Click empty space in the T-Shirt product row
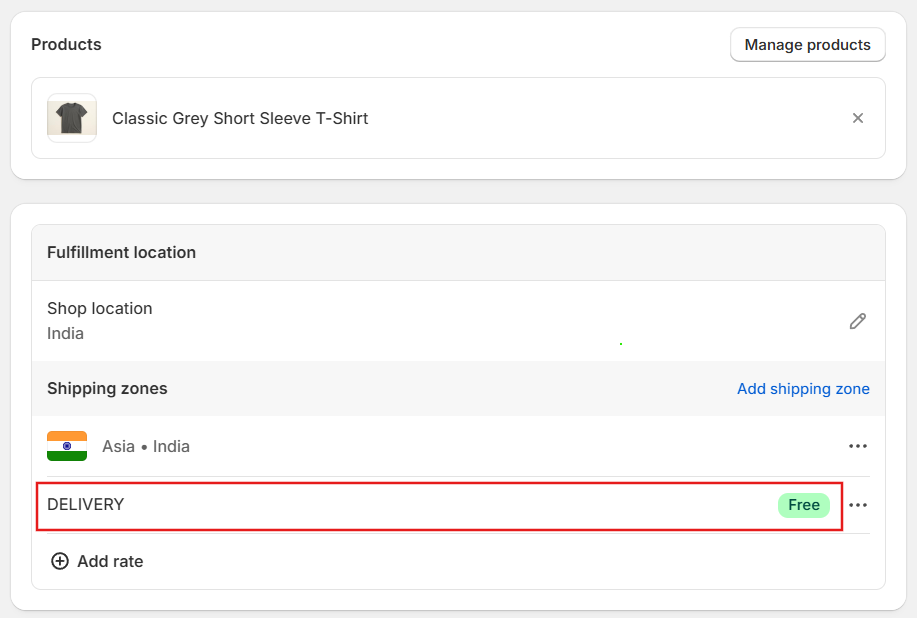 point(608,118)
